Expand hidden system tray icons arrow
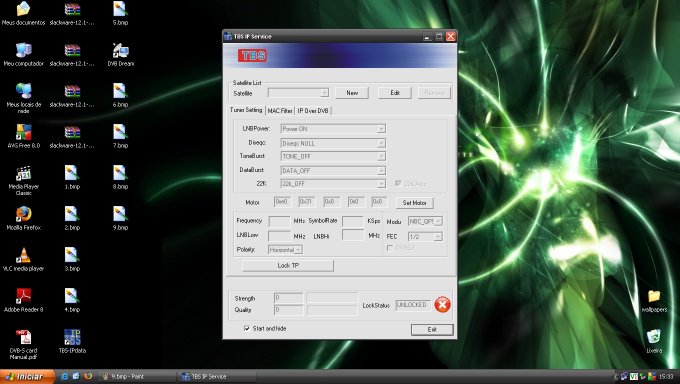The image size is (680, 384). pos(616,377)
